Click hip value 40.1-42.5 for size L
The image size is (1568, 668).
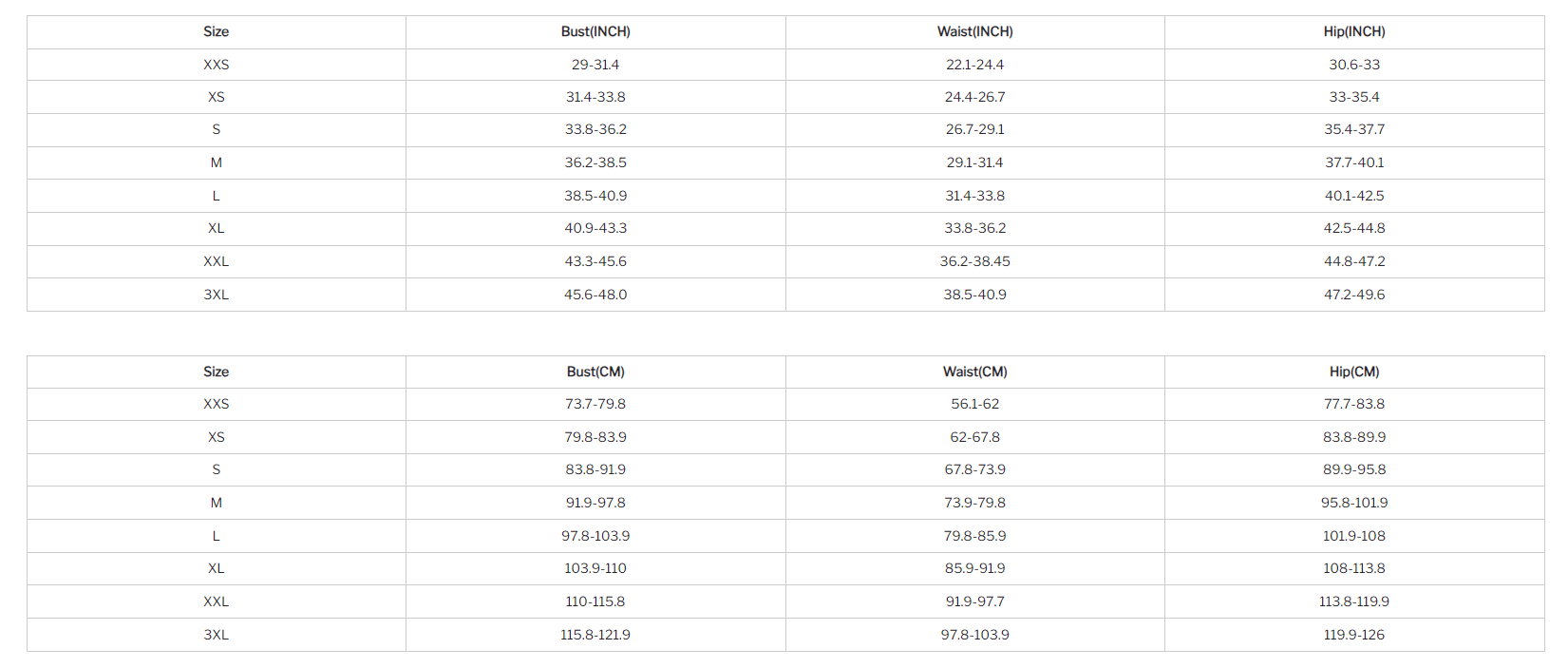coord(1354,196)
